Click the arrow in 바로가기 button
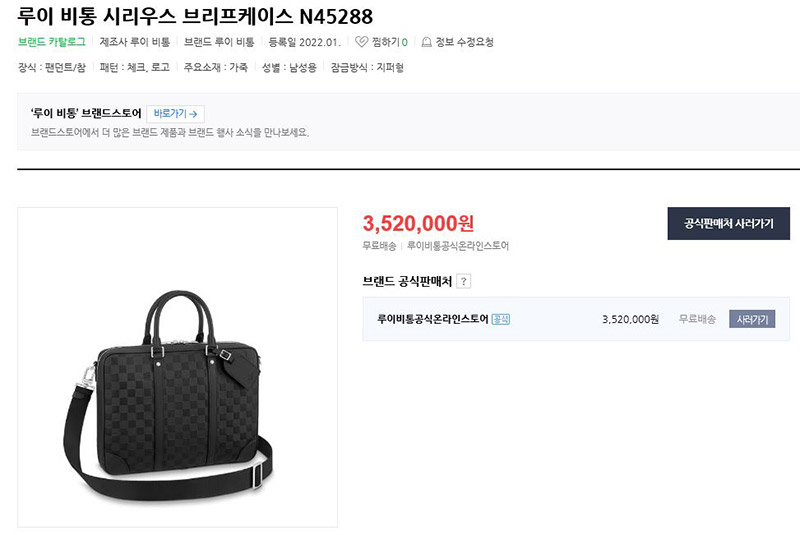Viewport: 800px width, 535px height. (x=193, y=114)
